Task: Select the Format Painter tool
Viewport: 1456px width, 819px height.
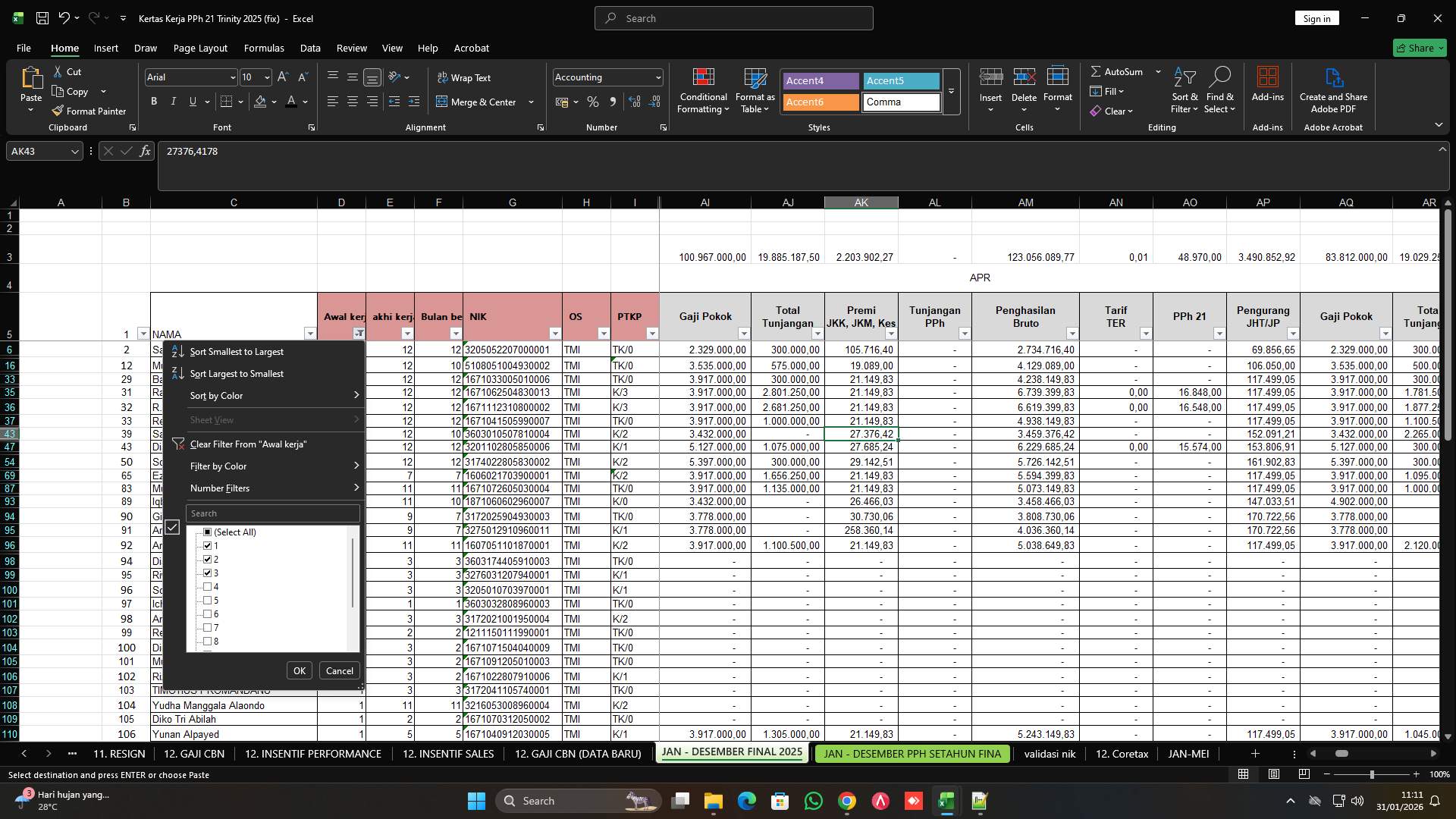Action: pos(89,111)
